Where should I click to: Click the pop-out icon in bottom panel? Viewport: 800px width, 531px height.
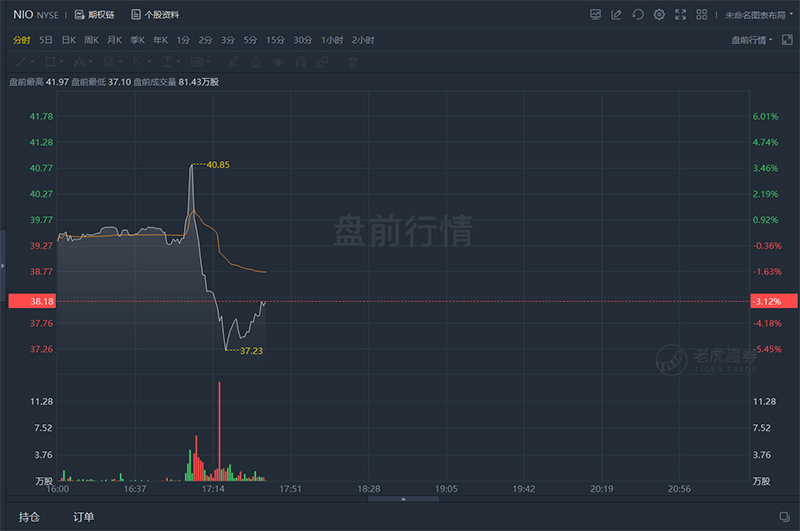click(x=785, y=517)
